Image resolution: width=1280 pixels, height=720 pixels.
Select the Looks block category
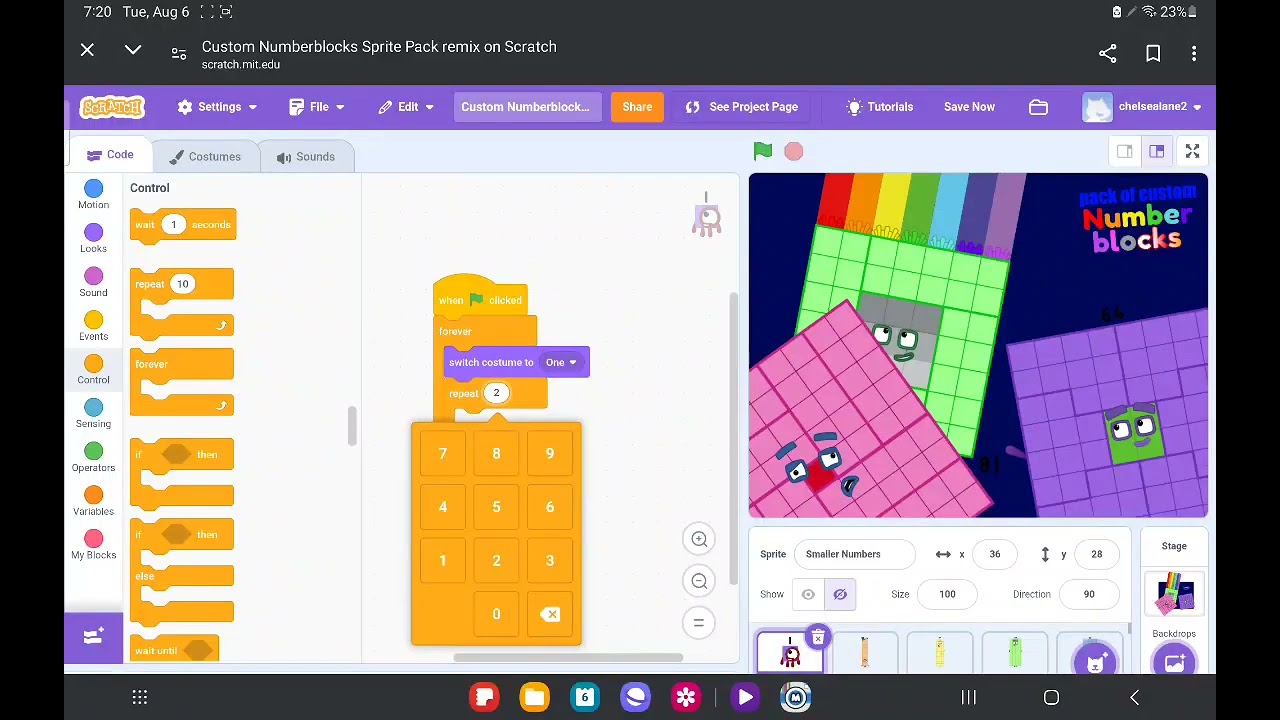pyautogui.click(x=94, y=239)
